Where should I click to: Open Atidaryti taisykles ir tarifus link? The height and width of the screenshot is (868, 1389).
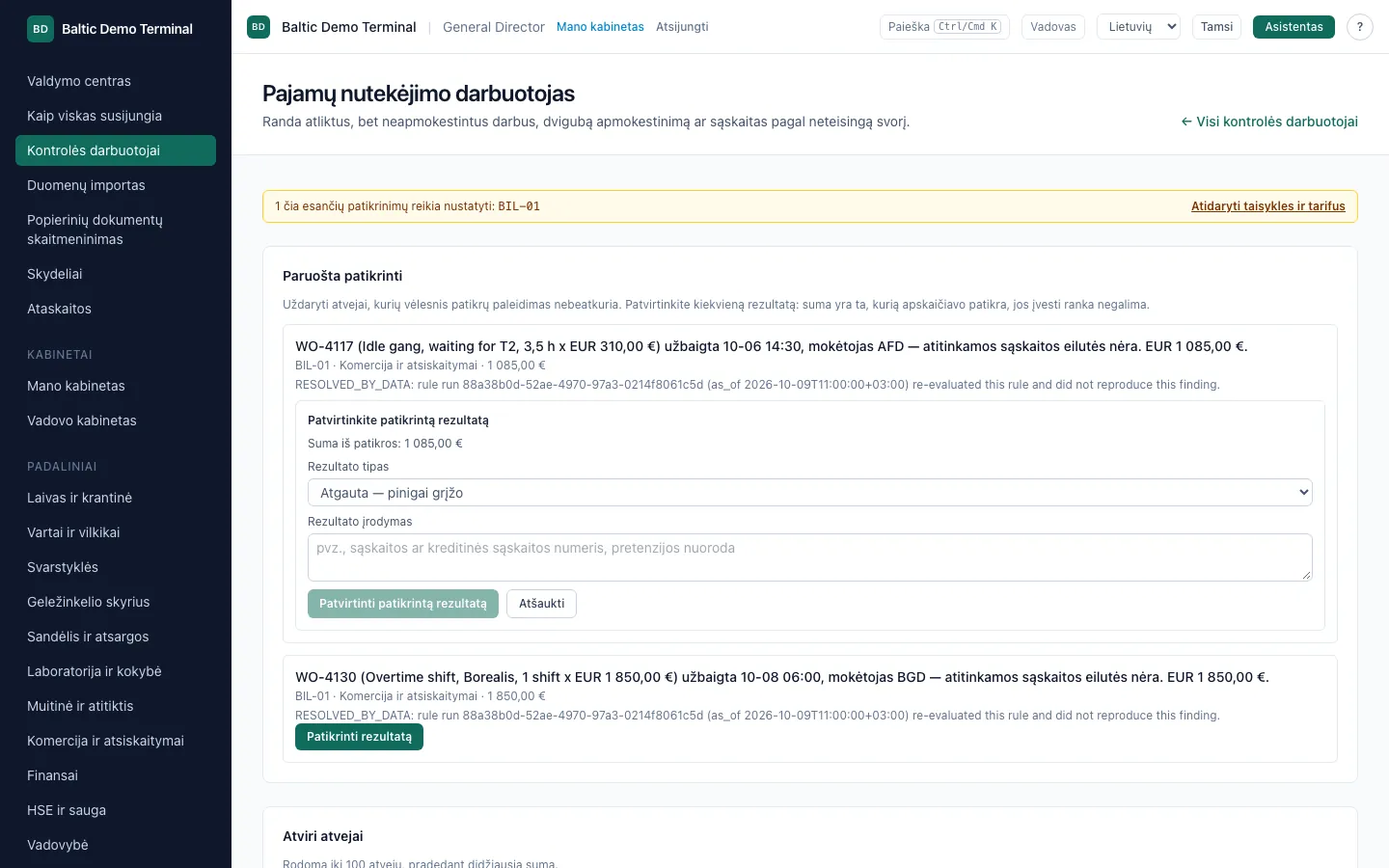coord(1267,206)
